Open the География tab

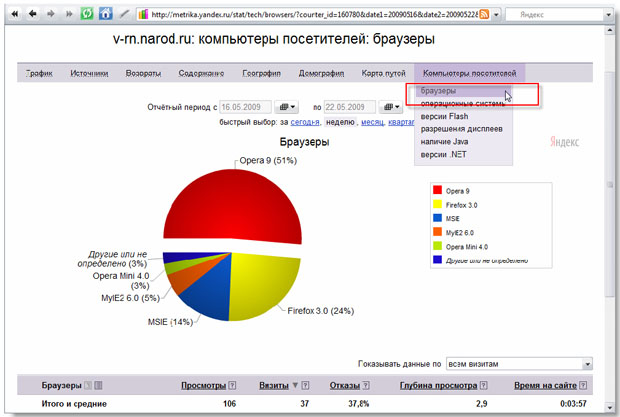pyautogui.click(x=261, y=73)
